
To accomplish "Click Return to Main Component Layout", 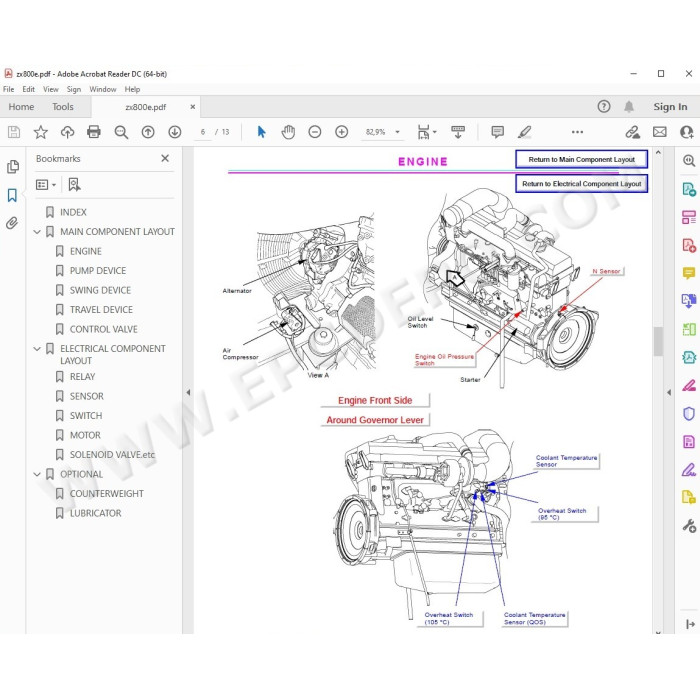I will click(581, 159).
